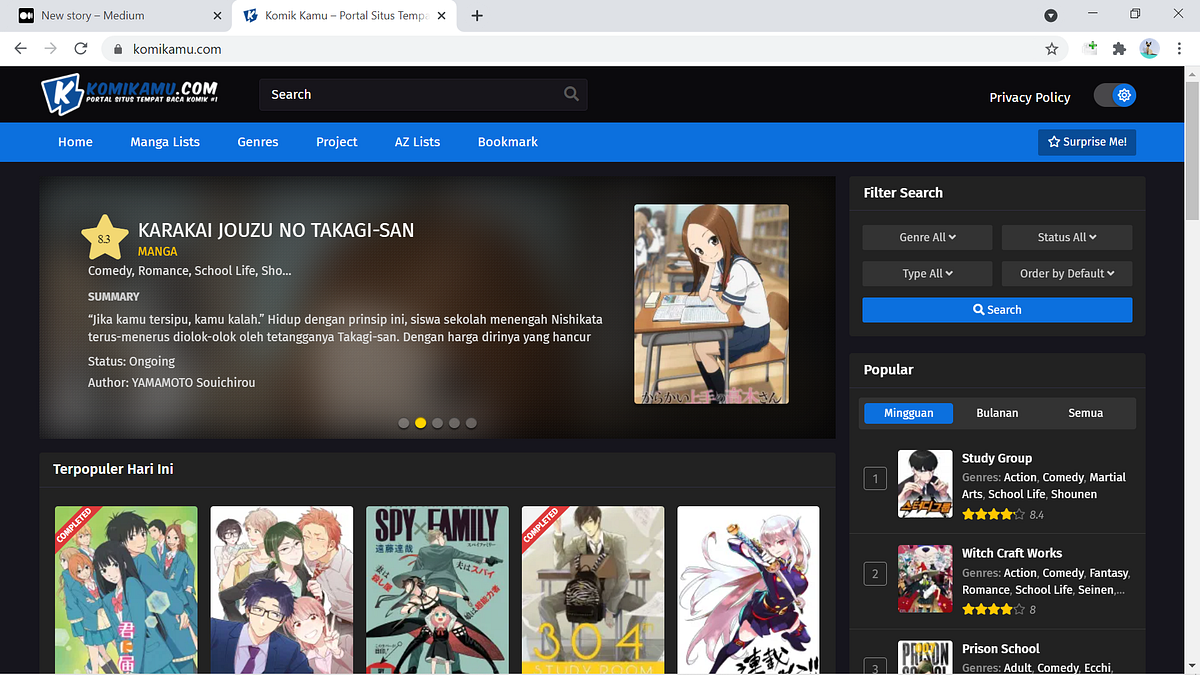Viewport: 1200px width, 675px height.
Task: Select the second yellow slider dot
Action: click(x=420, y=423)
